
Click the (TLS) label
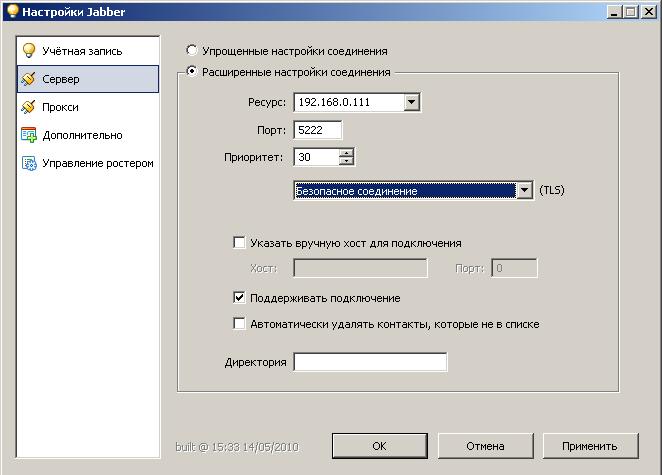click(x=552, y=190)
